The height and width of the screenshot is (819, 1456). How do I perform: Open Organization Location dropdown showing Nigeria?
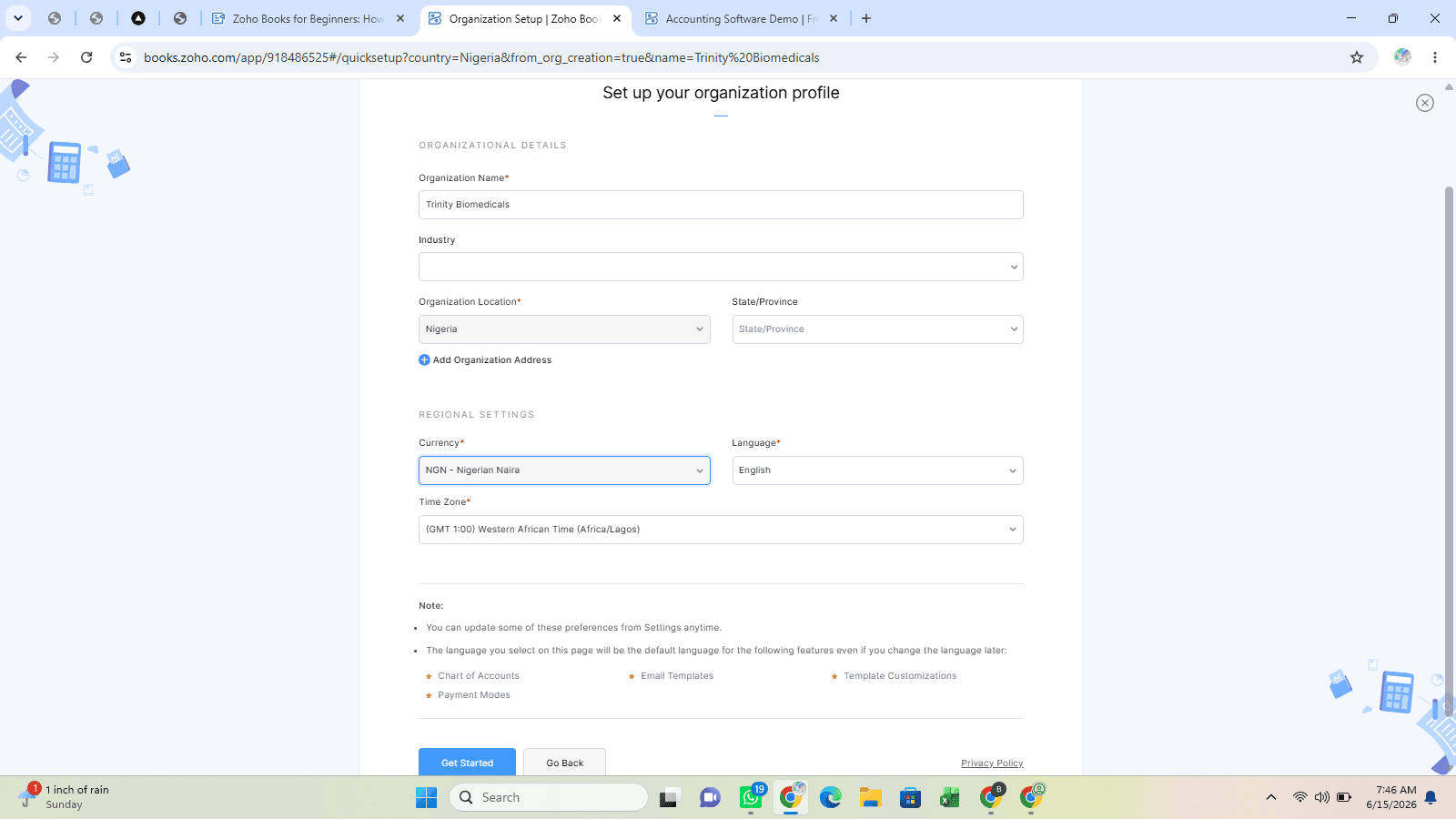click(564, 329)
